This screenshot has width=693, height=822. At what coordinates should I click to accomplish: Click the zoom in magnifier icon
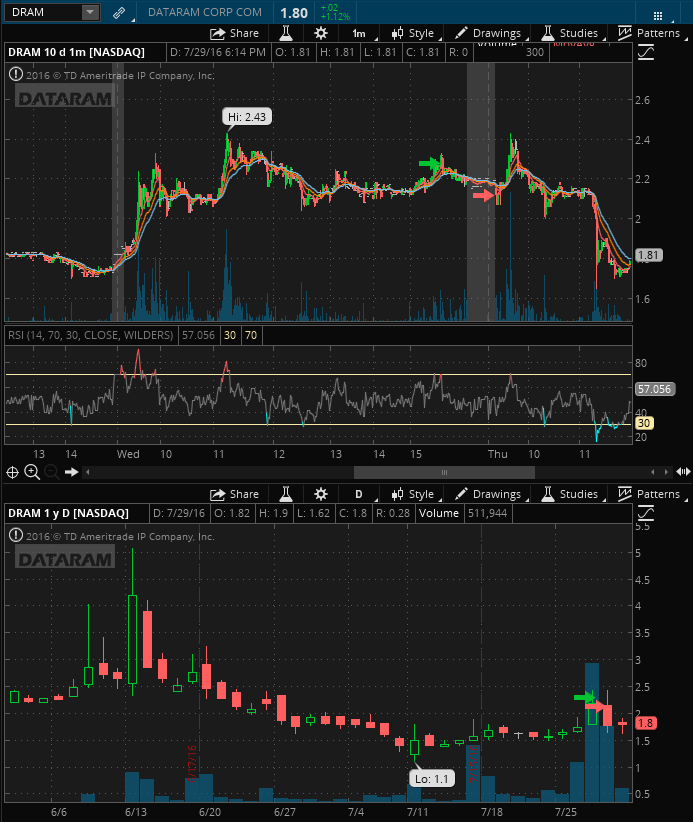point(32,472)
